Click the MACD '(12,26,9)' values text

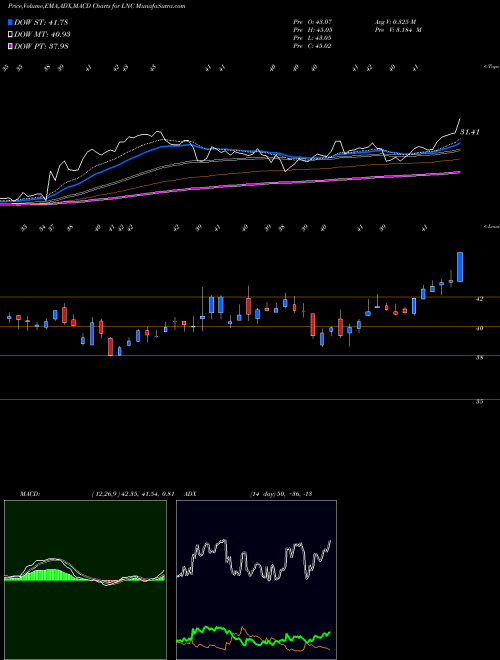pyautogui.click(x=133, y=494)
